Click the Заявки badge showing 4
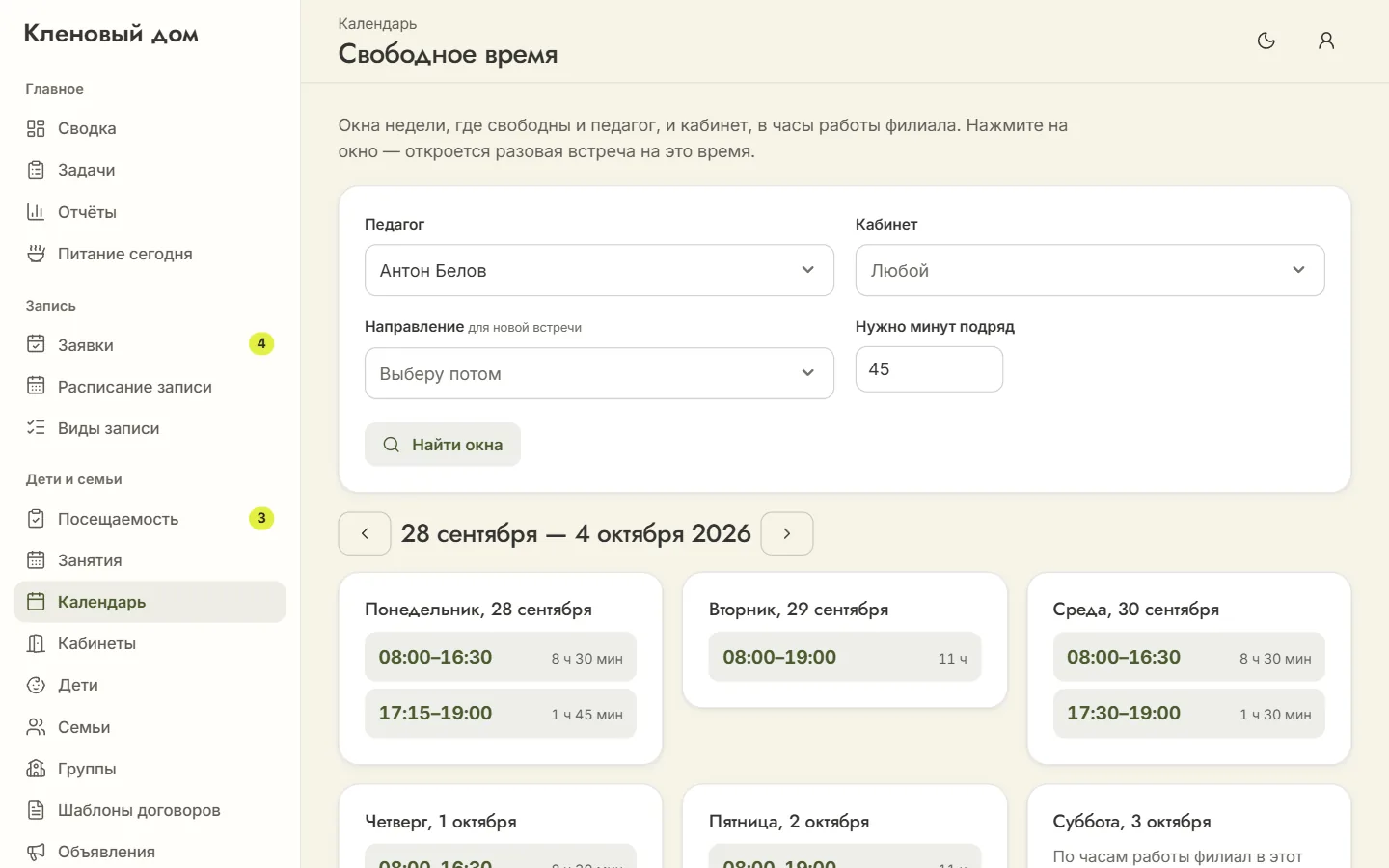The image size is (1389, 868). tap(261, 343)
